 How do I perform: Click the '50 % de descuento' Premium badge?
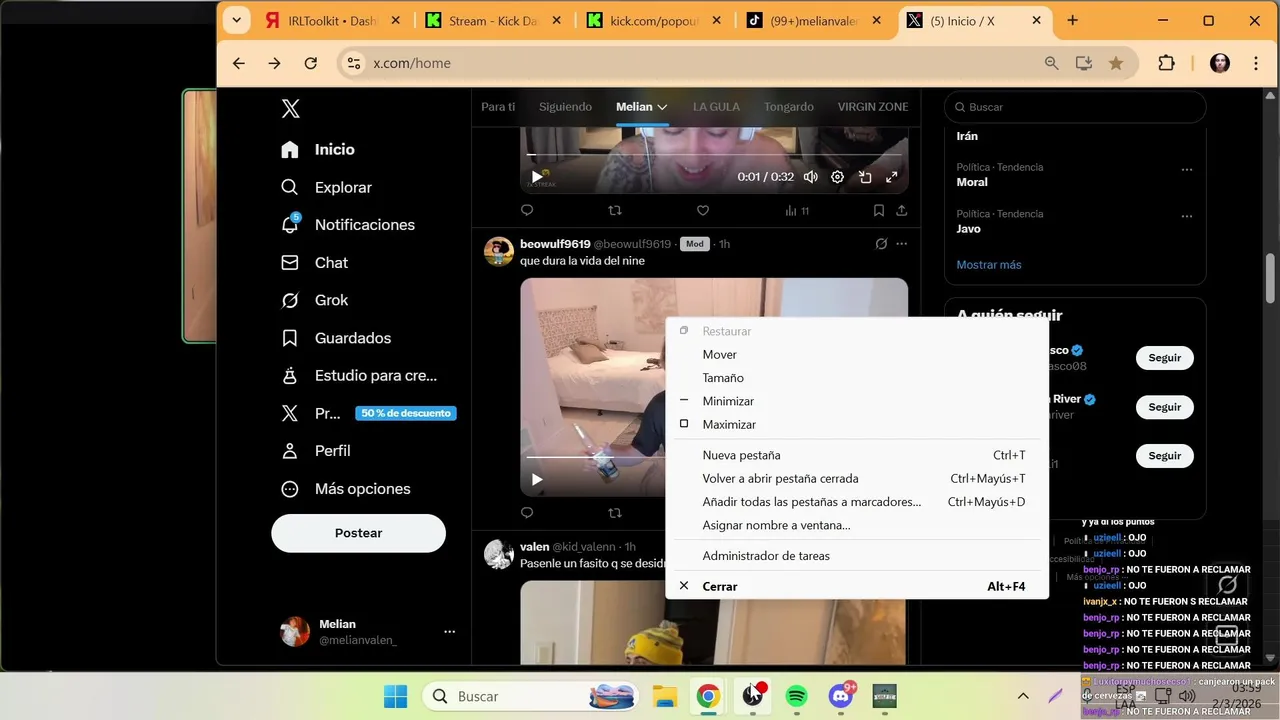click(x=406, y=413)
